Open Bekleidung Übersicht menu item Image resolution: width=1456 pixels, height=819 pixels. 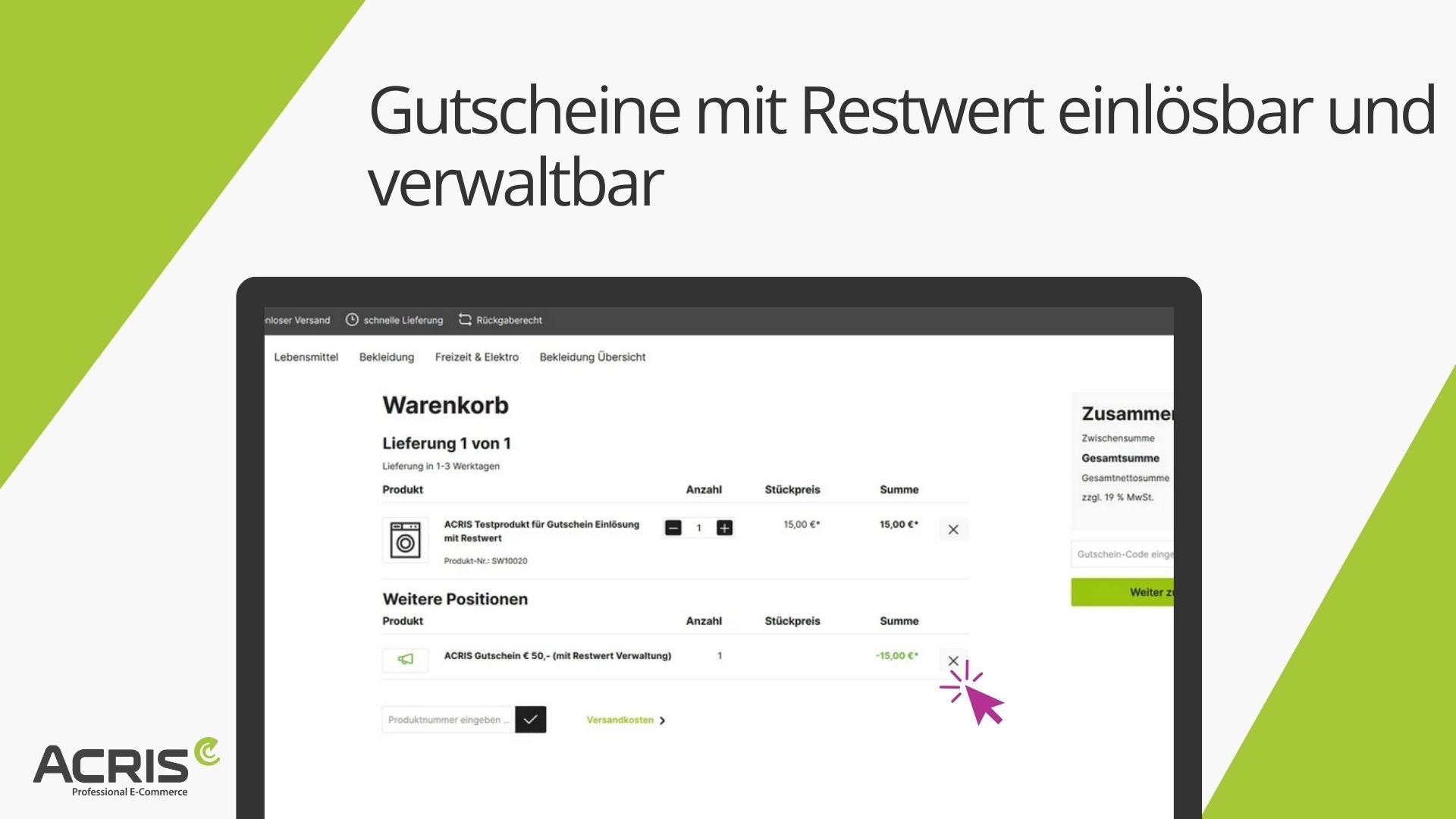592,357
